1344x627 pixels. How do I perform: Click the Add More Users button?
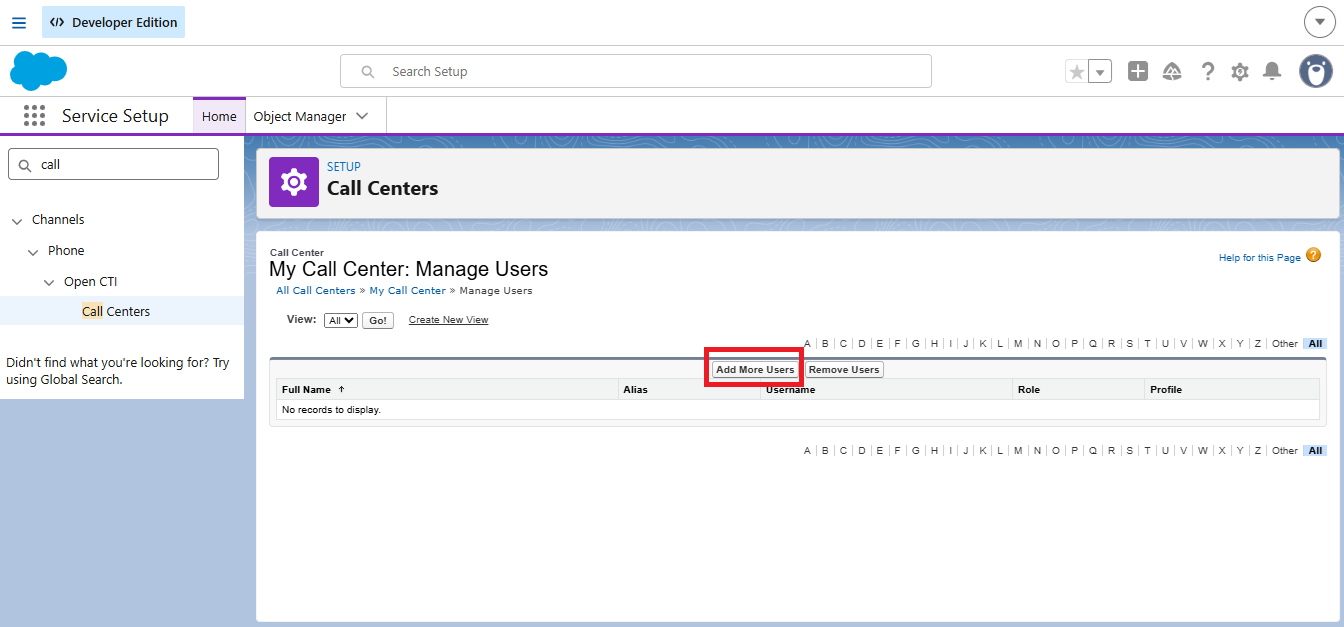point(755,370)
